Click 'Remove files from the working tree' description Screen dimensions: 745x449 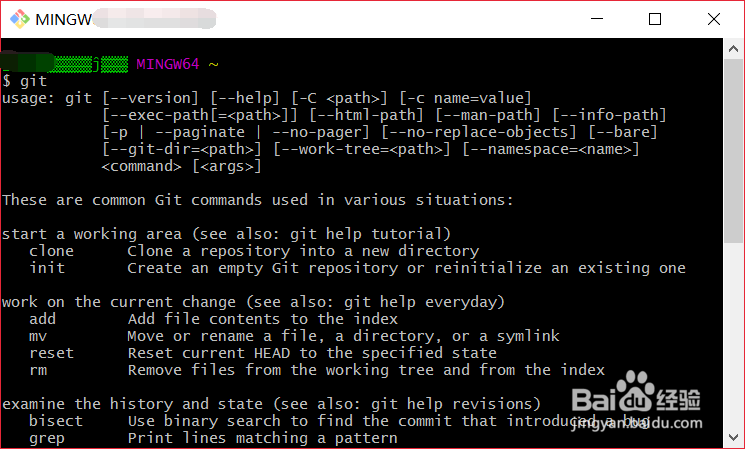pyautogui.click(x=366, y=371)
